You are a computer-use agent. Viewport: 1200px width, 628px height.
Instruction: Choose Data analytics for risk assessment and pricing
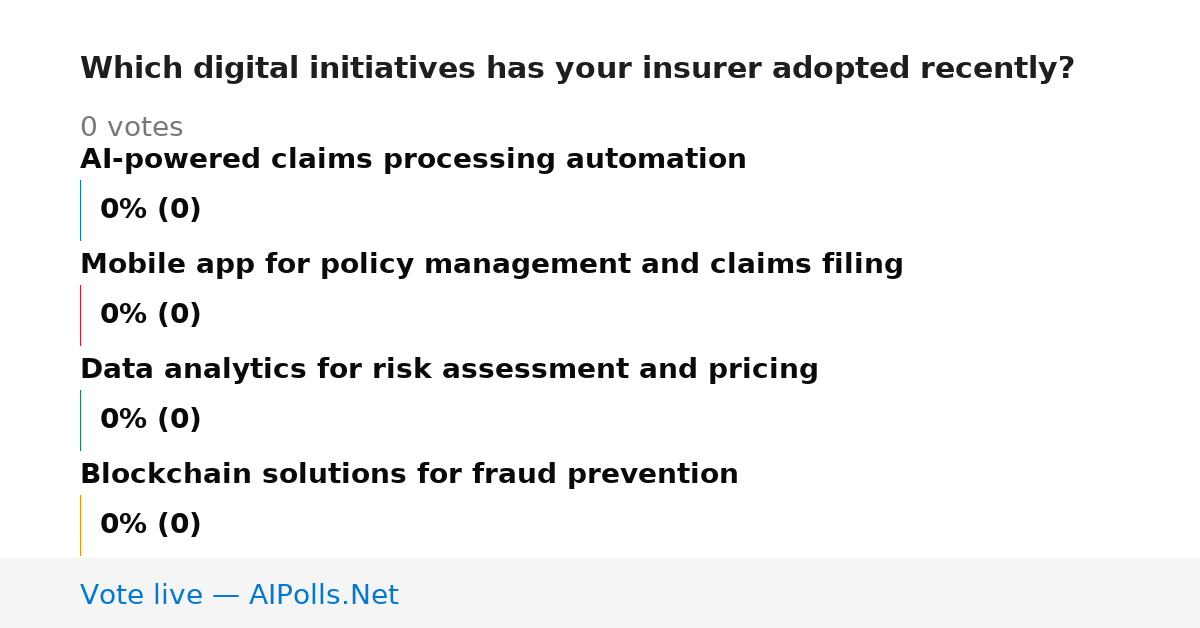click(449, 370)
